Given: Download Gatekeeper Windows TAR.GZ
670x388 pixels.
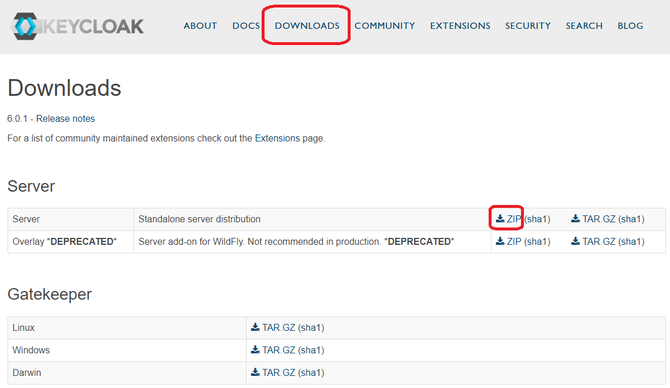Looking at the screenshot, I should pyautogui.click(x=279, y=350).
